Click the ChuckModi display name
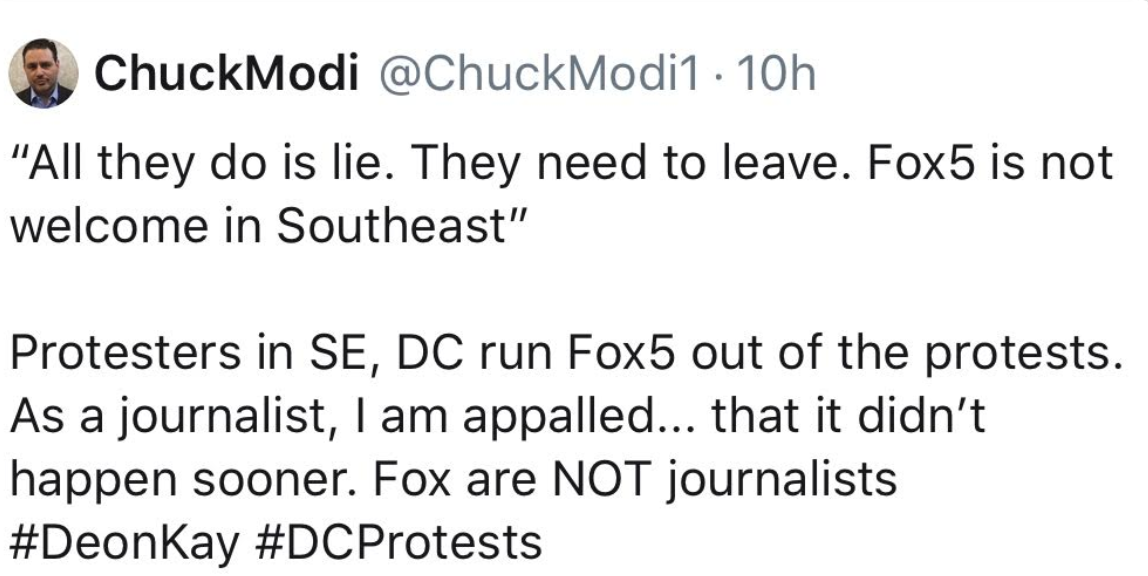The height and width of the screenshot is (576, 1148). coord(225,75)
